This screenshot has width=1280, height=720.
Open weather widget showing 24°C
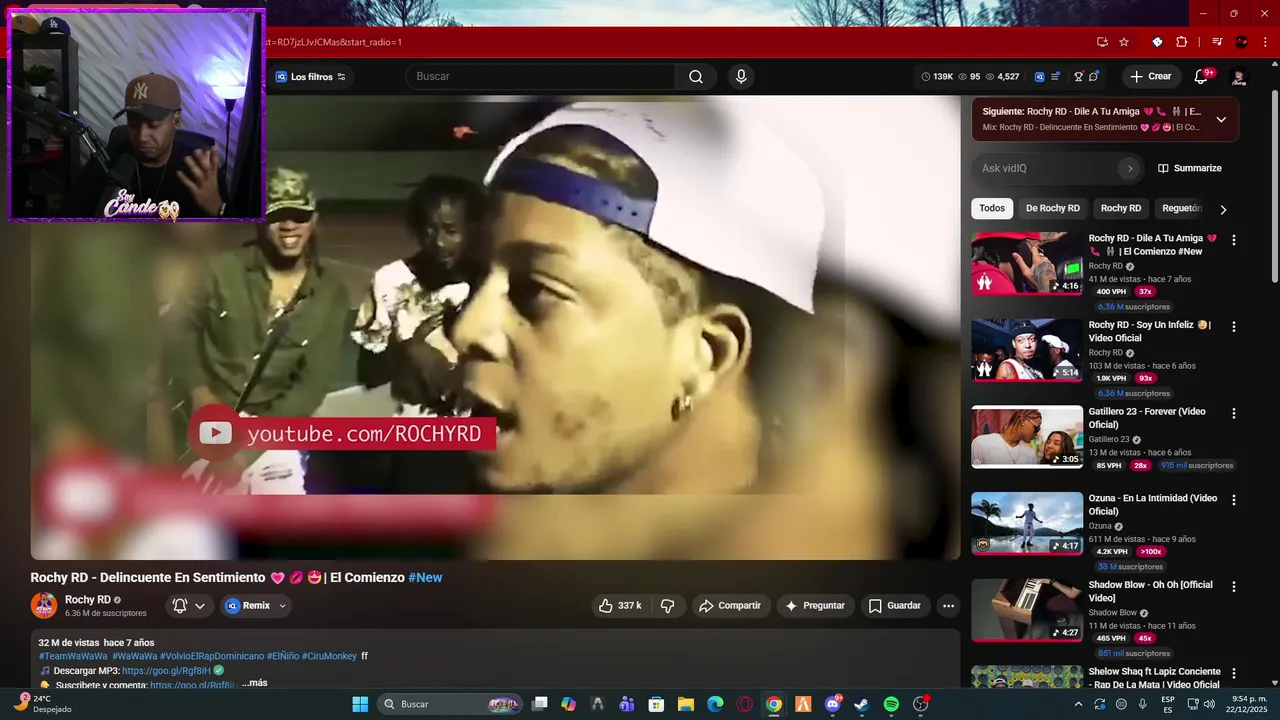(x=42, y=704)
